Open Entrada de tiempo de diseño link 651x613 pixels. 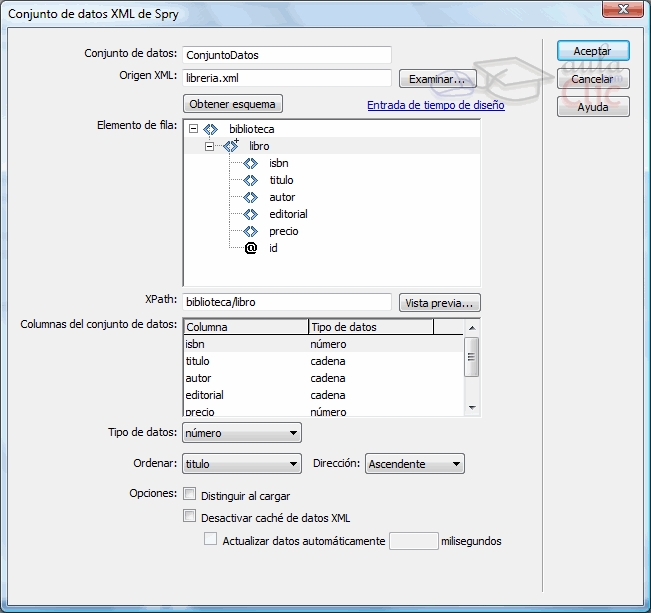pos(436,105)
